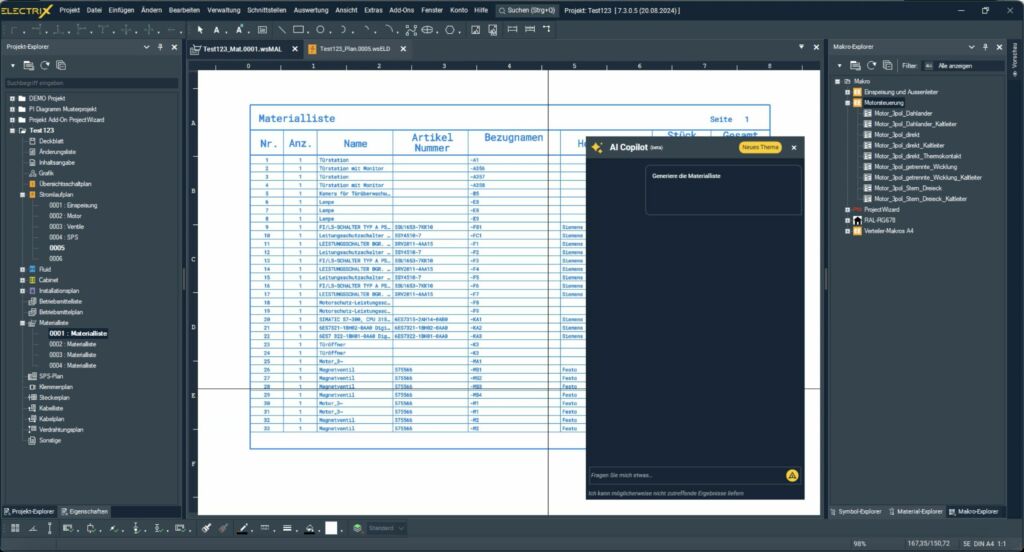Toggle pin on Projekt-Explorer panel

tap(161, 46)
